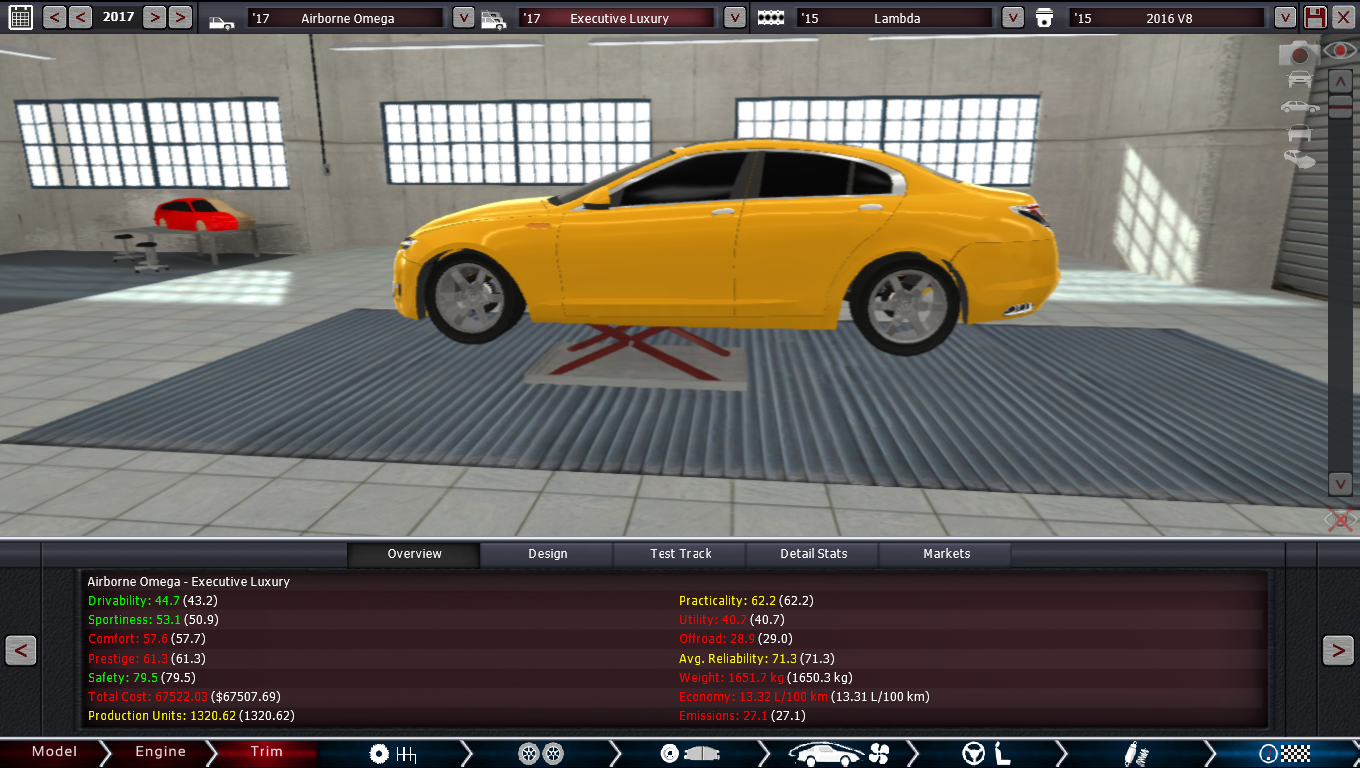Expand the Lambda engine family dropdown
The height and width of the screenshot is (768, 1360).
pyautogui.click(x=1012, y=18)
